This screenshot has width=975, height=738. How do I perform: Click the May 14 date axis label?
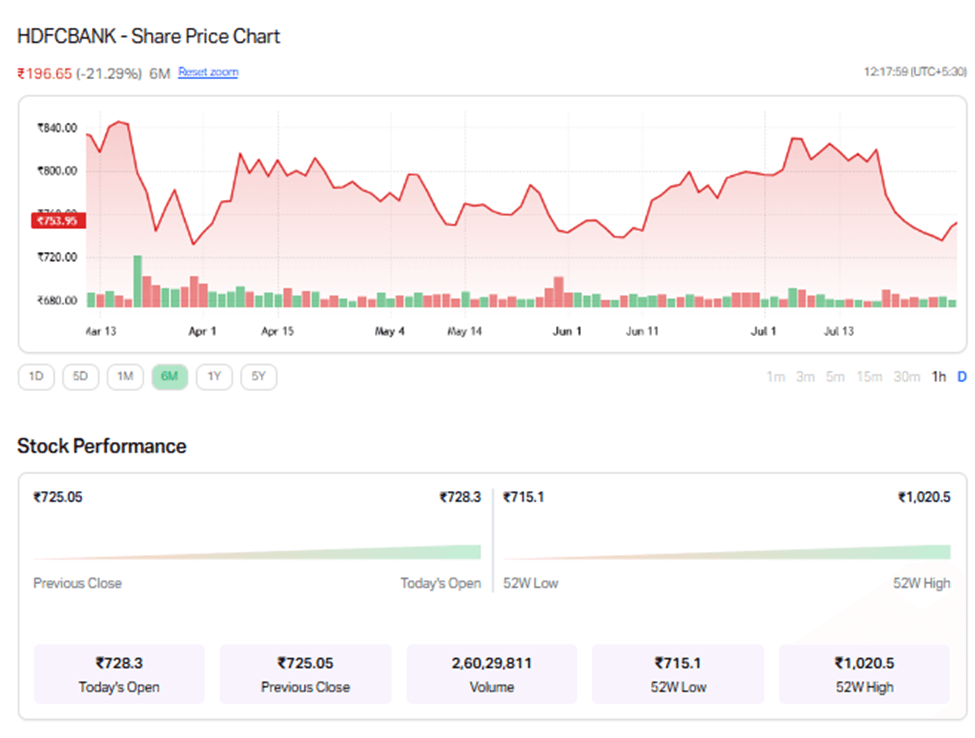(464, 331)
